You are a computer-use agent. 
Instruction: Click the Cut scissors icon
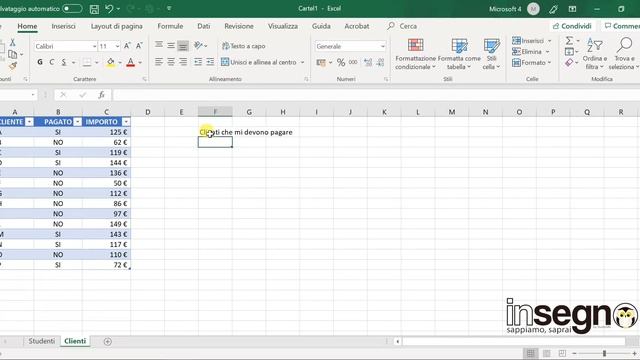(13, 42)
